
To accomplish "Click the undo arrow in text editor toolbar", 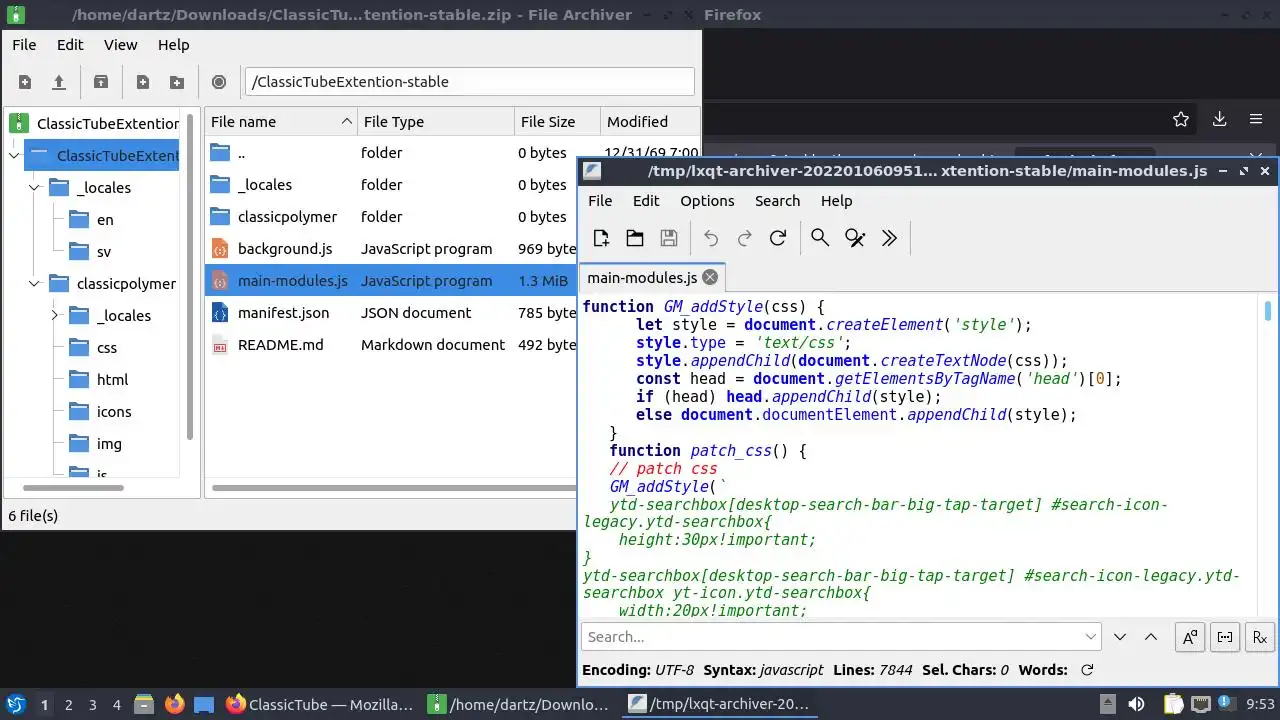I will [711, 238].
